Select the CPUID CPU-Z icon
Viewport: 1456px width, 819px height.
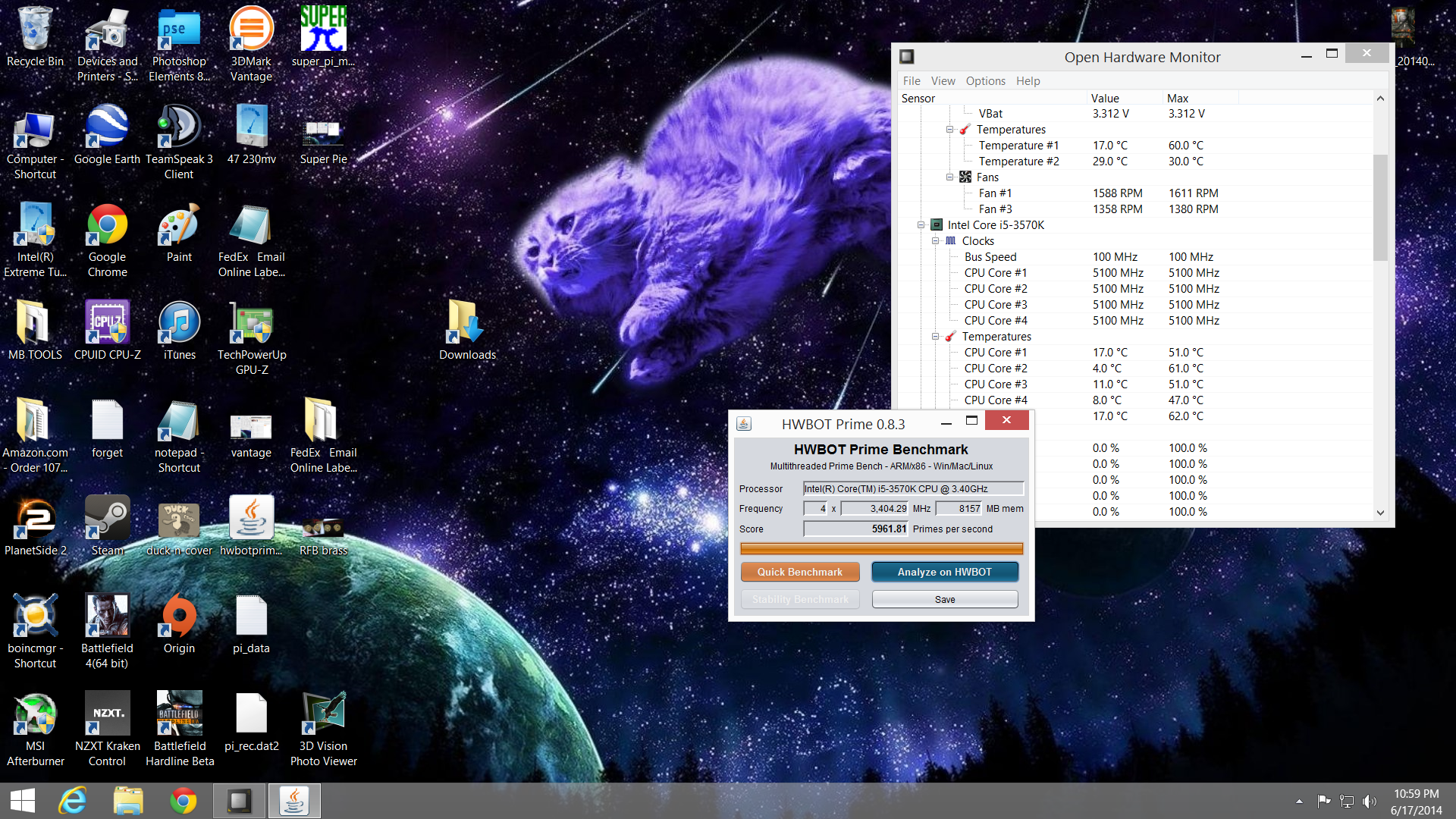107,330
